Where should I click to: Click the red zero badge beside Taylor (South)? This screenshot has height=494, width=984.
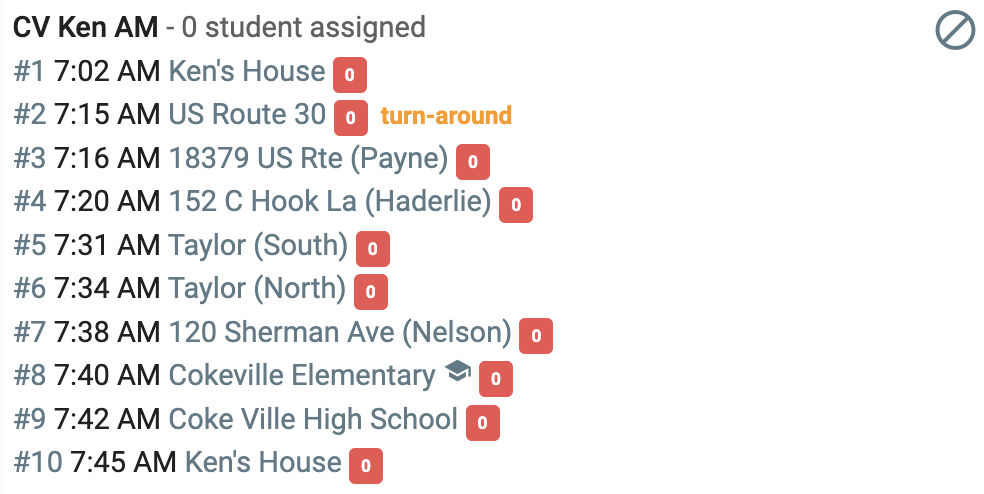[373, 249]
